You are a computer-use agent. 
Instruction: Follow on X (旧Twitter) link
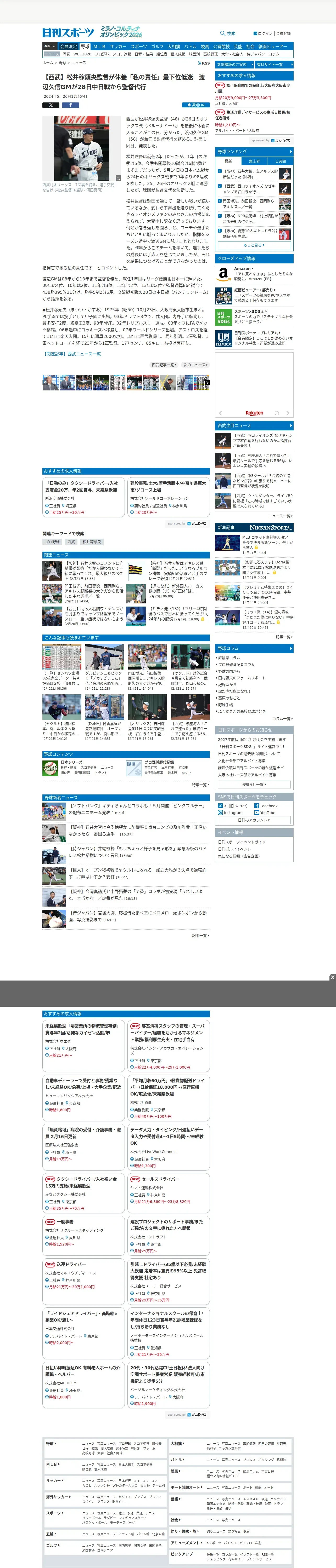pyautogui.click(x=233, y=805)
